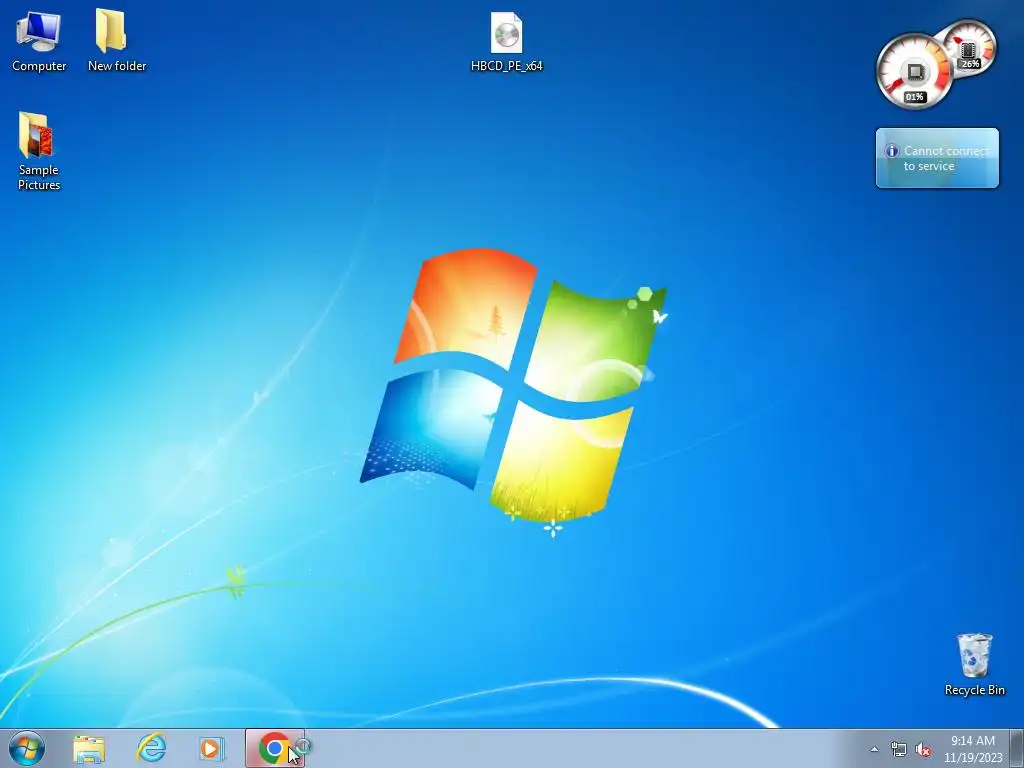
Task: Open the network status tray icon
Action: [899, 750]
